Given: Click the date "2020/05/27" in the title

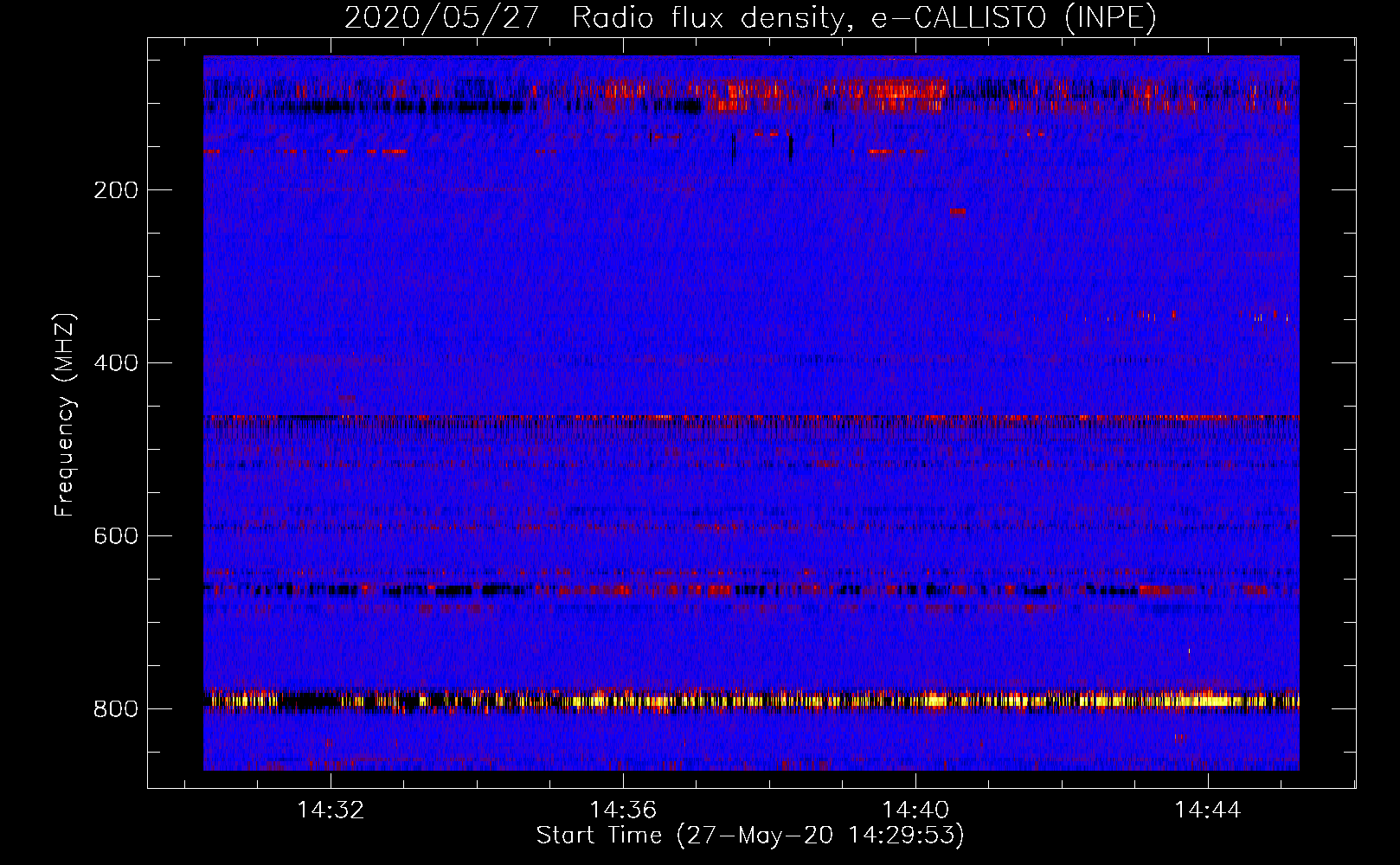Looking at the screenshot, I should [442, 17].
